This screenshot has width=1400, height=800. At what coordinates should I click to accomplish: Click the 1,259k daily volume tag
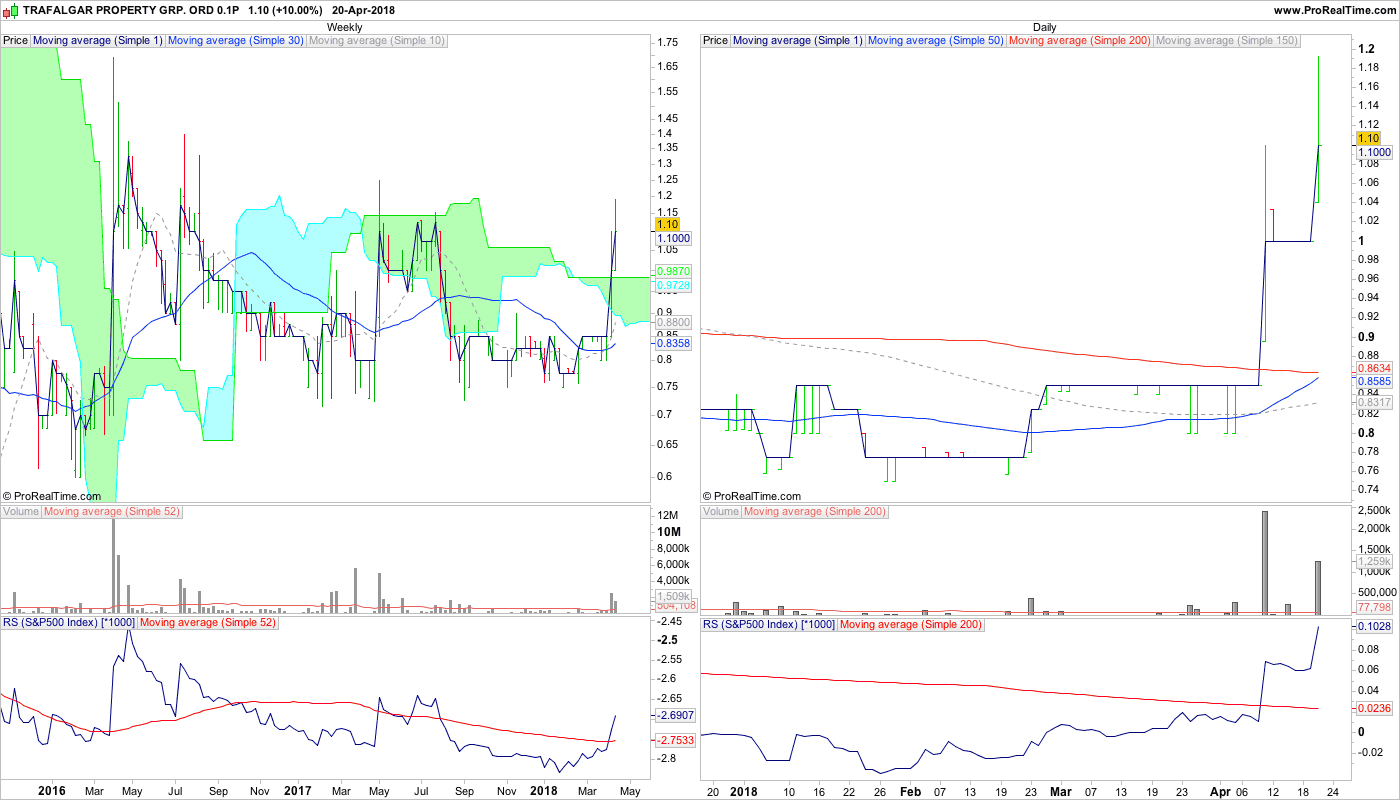[x=1373, y=562]
